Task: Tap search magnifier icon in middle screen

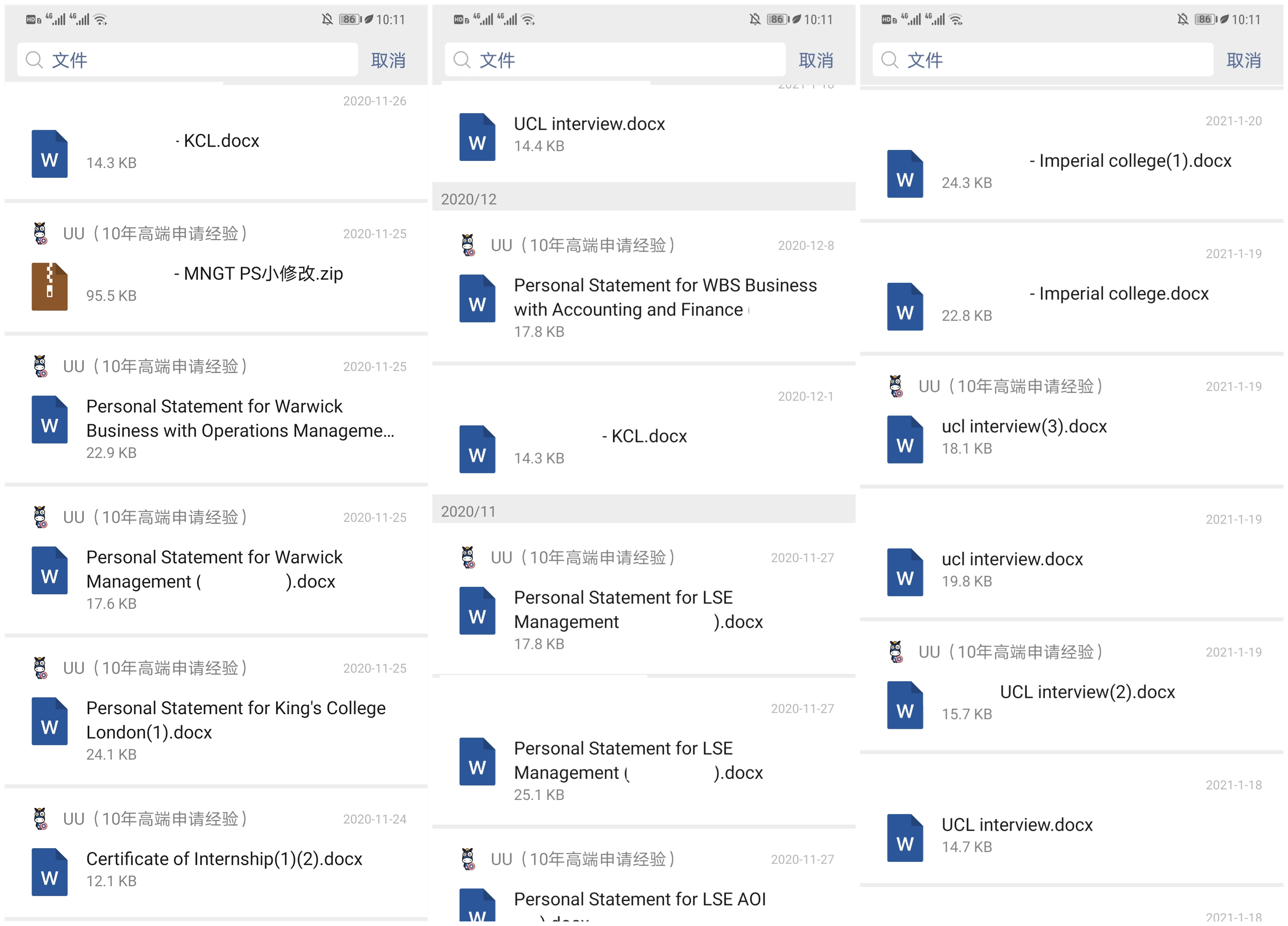Action: (462, 60)
